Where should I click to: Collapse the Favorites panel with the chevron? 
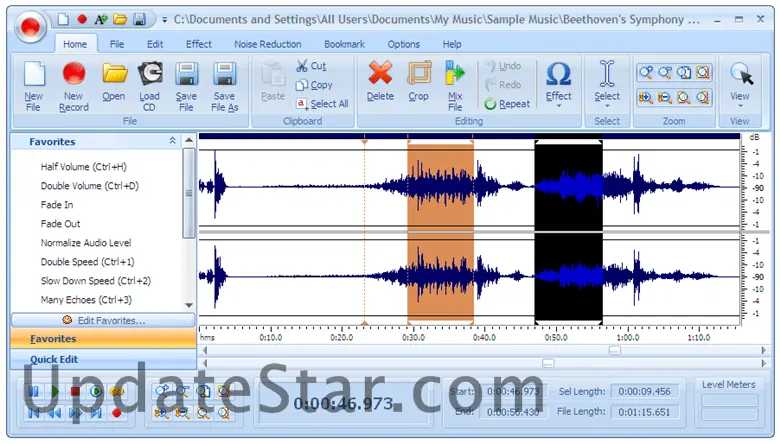tap(173, 141)
